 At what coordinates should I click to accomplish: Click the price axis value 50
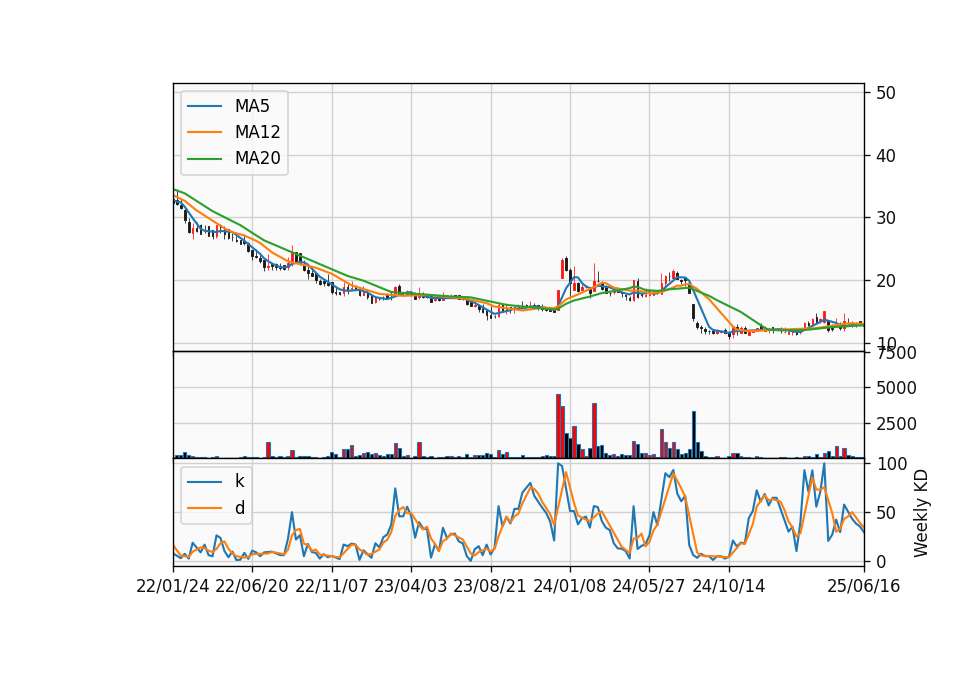(x=886, y=93)
